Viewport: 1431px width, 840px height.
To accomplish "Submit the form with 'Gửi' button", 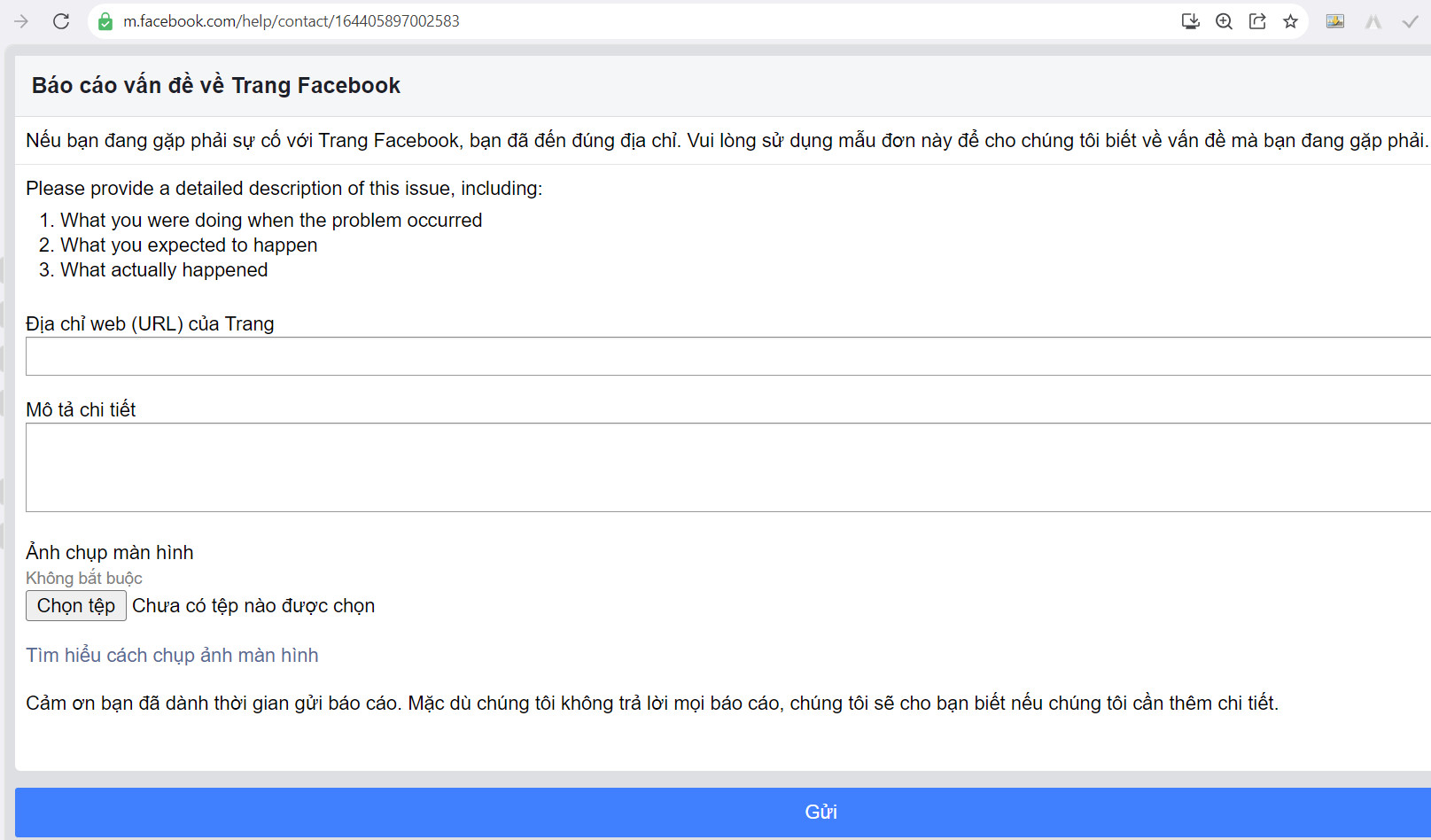I will point(723,812).
